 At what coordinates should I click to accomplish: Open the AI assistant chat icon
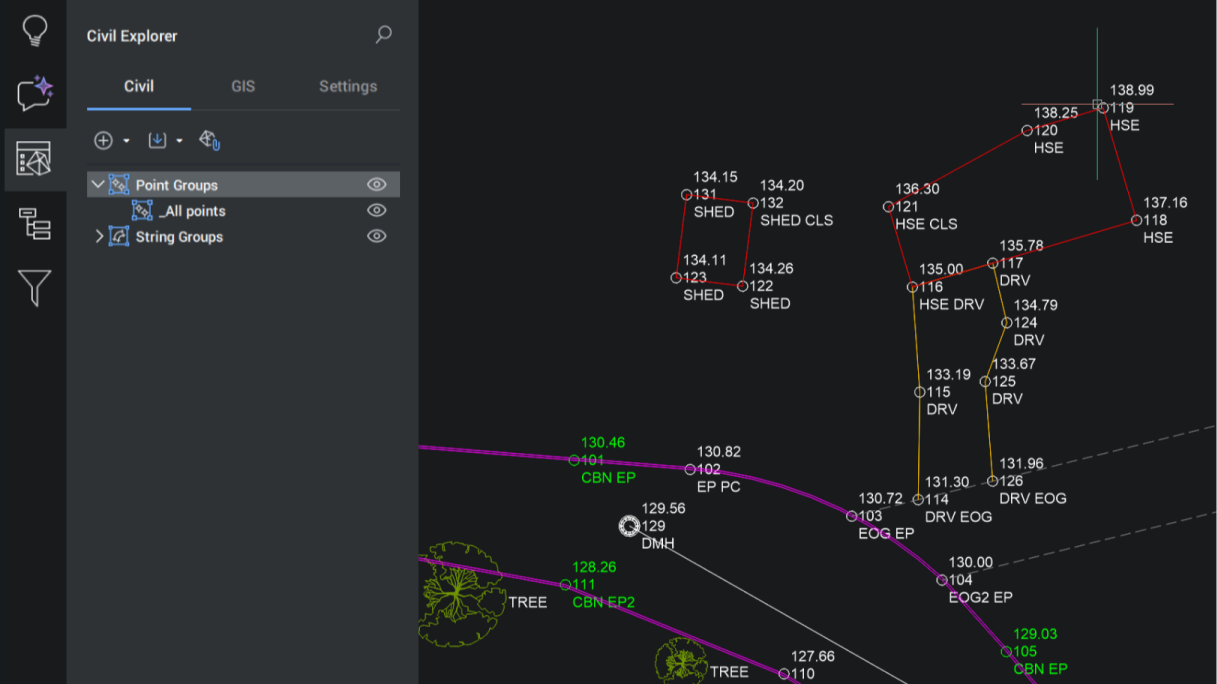pos(34,94)
